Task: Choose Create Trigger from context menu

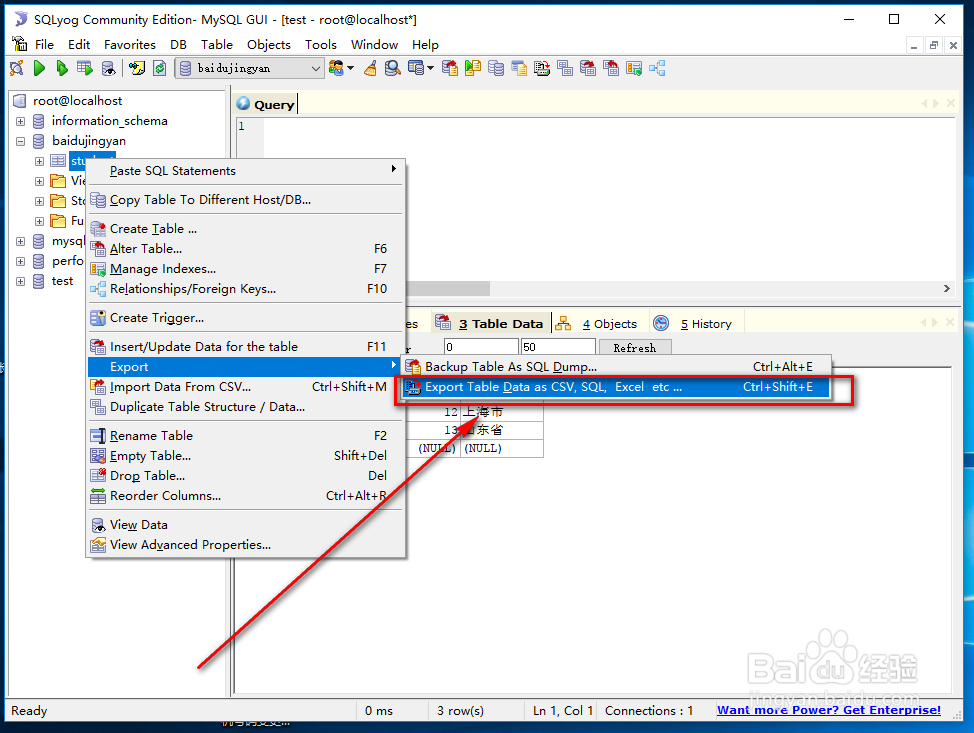Action: (x=245, y=317)
